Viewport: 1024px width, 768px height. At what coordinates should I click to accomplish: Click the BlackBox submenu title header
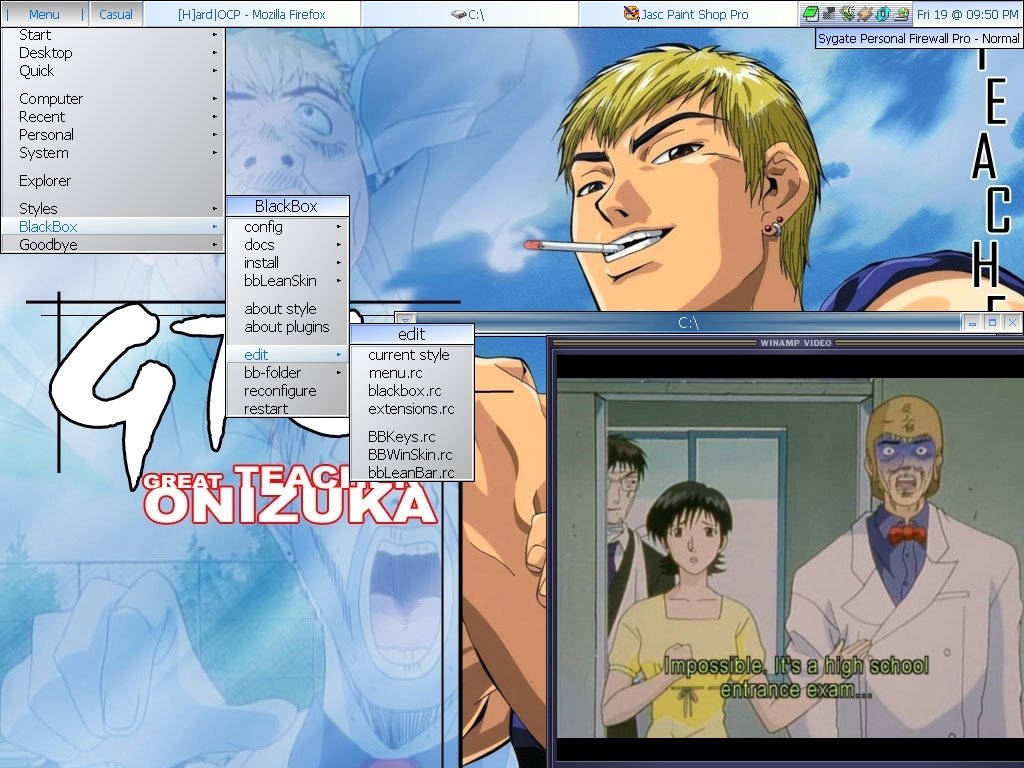[287, 206]
